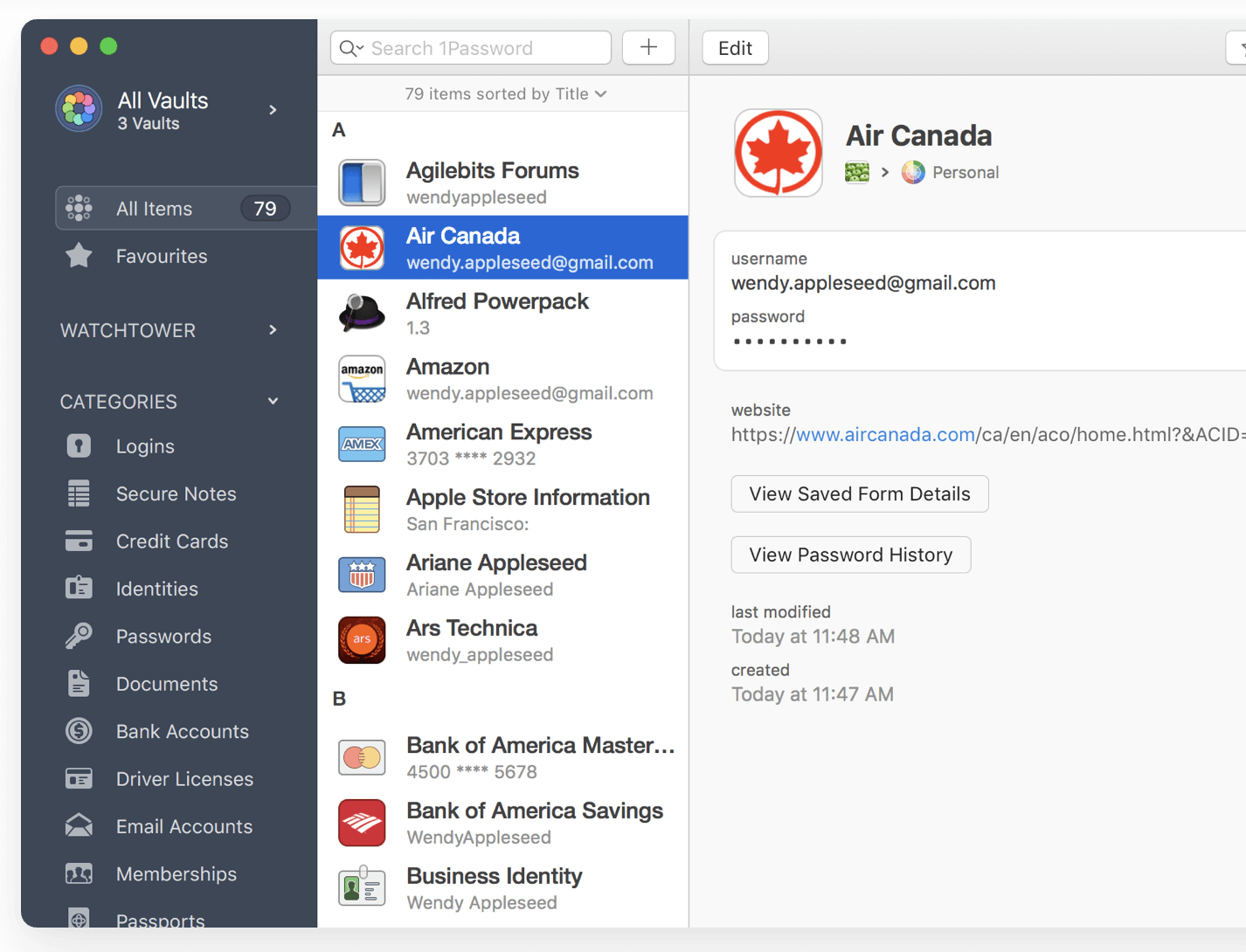
Task: Click the Apple Store Information note icon
Action: pos(362,509)
